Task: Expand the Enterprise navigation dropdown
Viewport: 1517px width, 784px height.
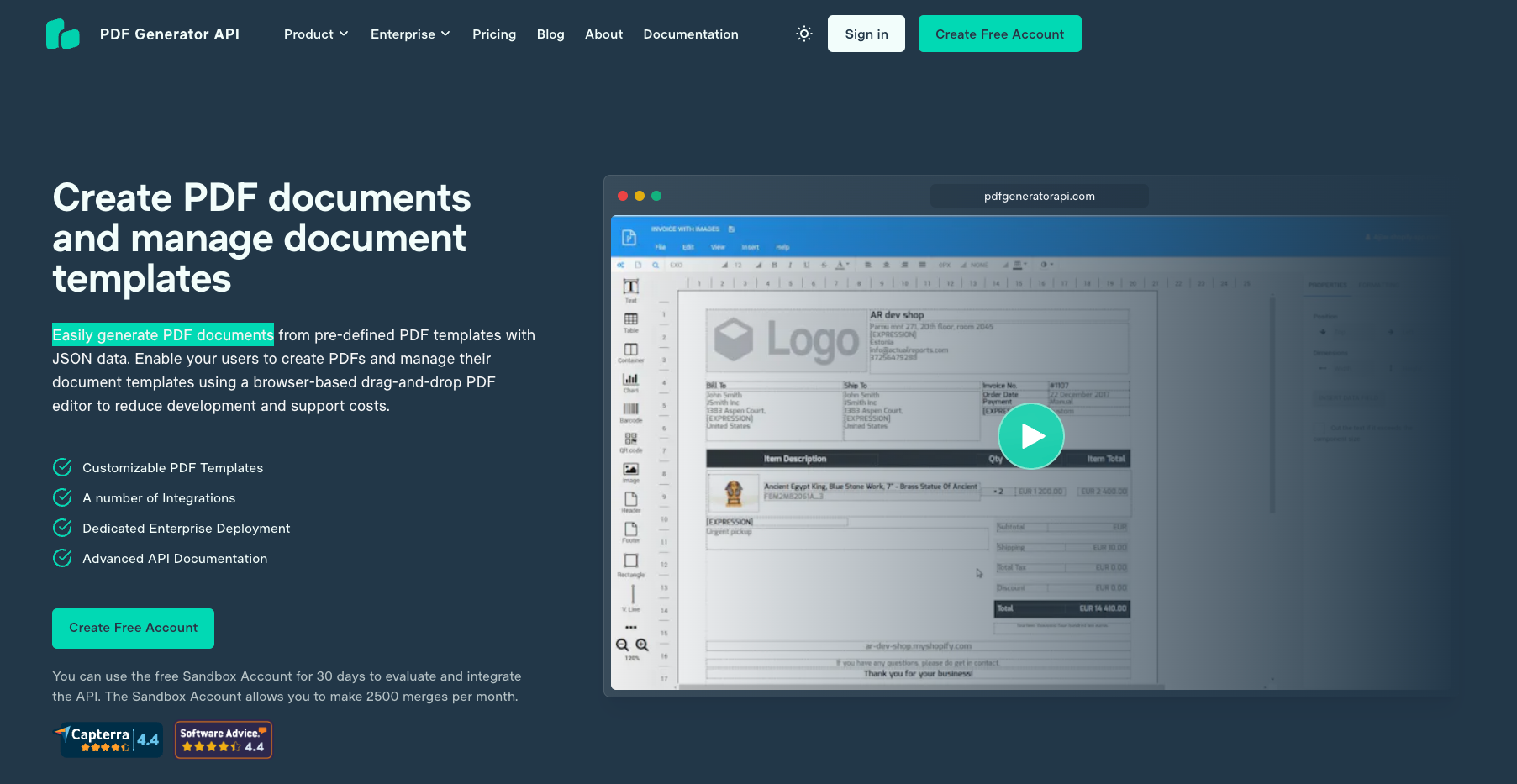Action: 410,34
